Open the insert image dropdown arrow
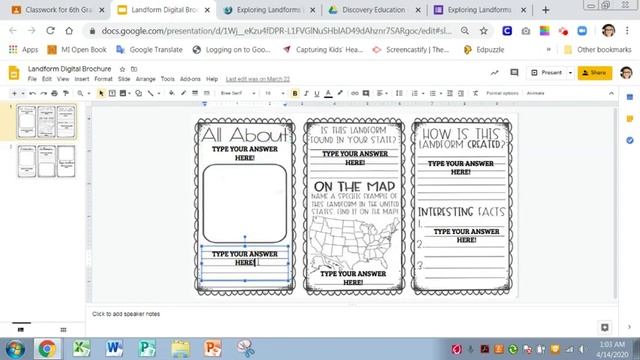The image size is (640, 360). pos(129,93)
